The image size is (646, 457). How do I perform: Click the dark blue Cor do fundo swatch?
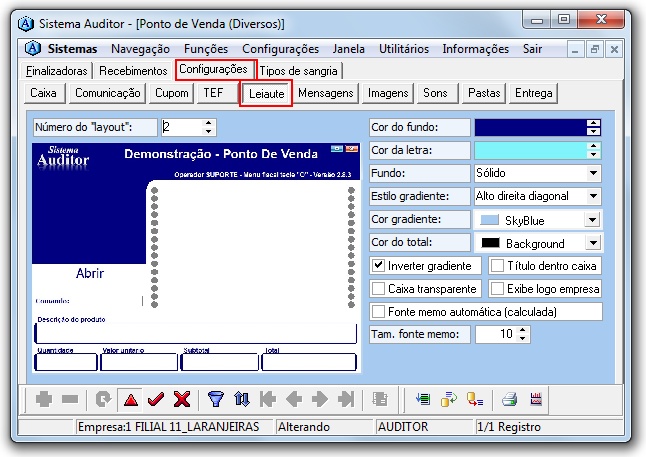coord(531,127)
